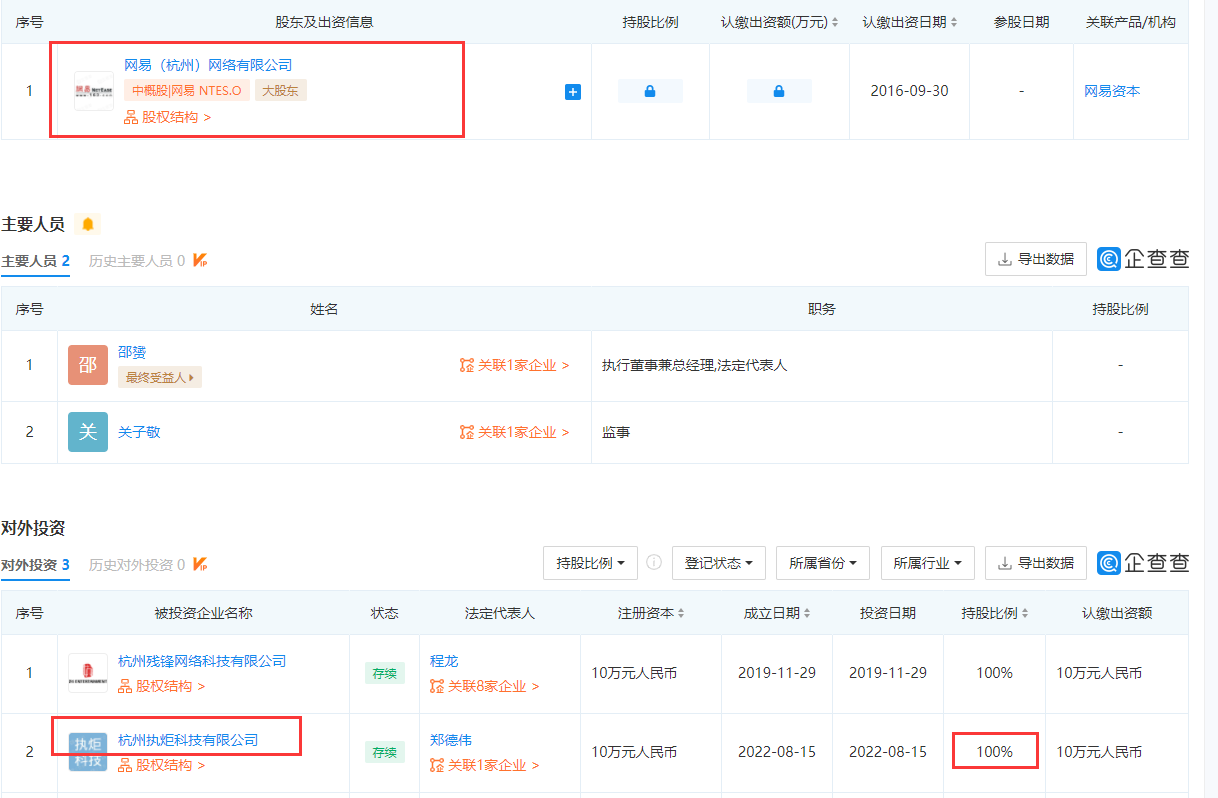Viewport: 1218px width, 798px height.
Task: Click the avatar of 邵赟
Action: (88, 365)
